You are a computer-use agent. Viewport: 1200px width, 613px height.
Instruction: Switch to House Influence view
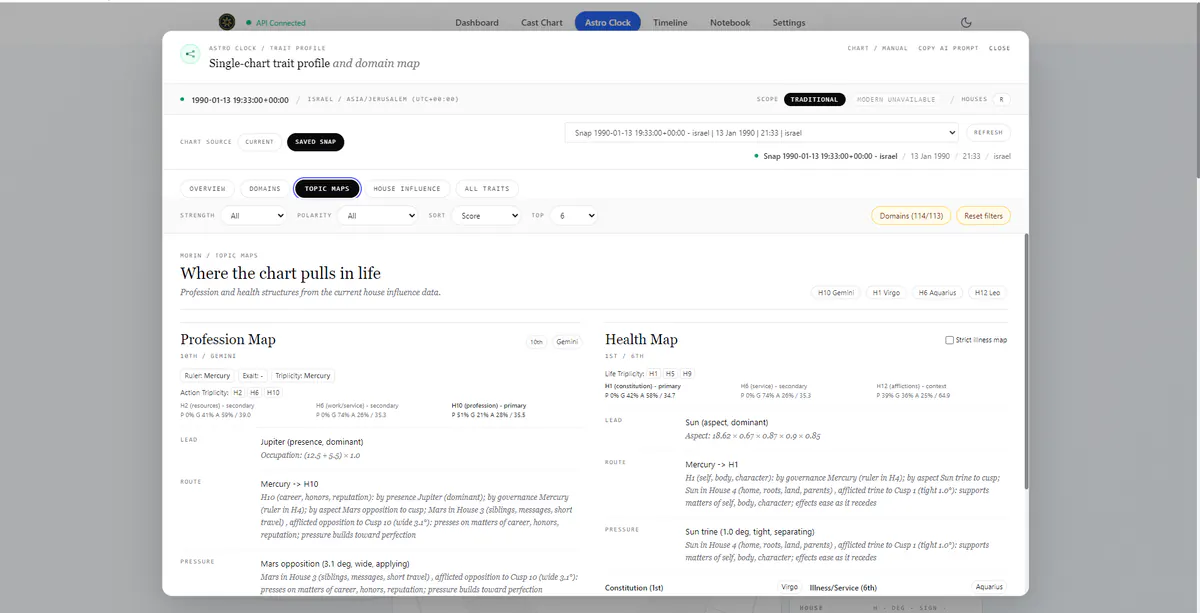[407, 188]
